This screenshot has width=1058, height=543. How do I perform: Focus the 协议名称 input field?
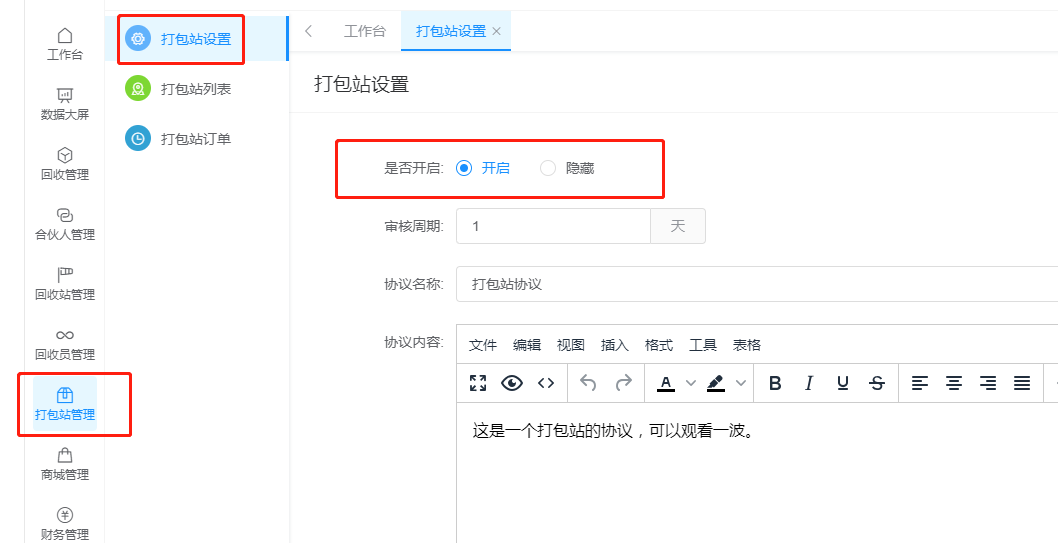coord(757,284)
